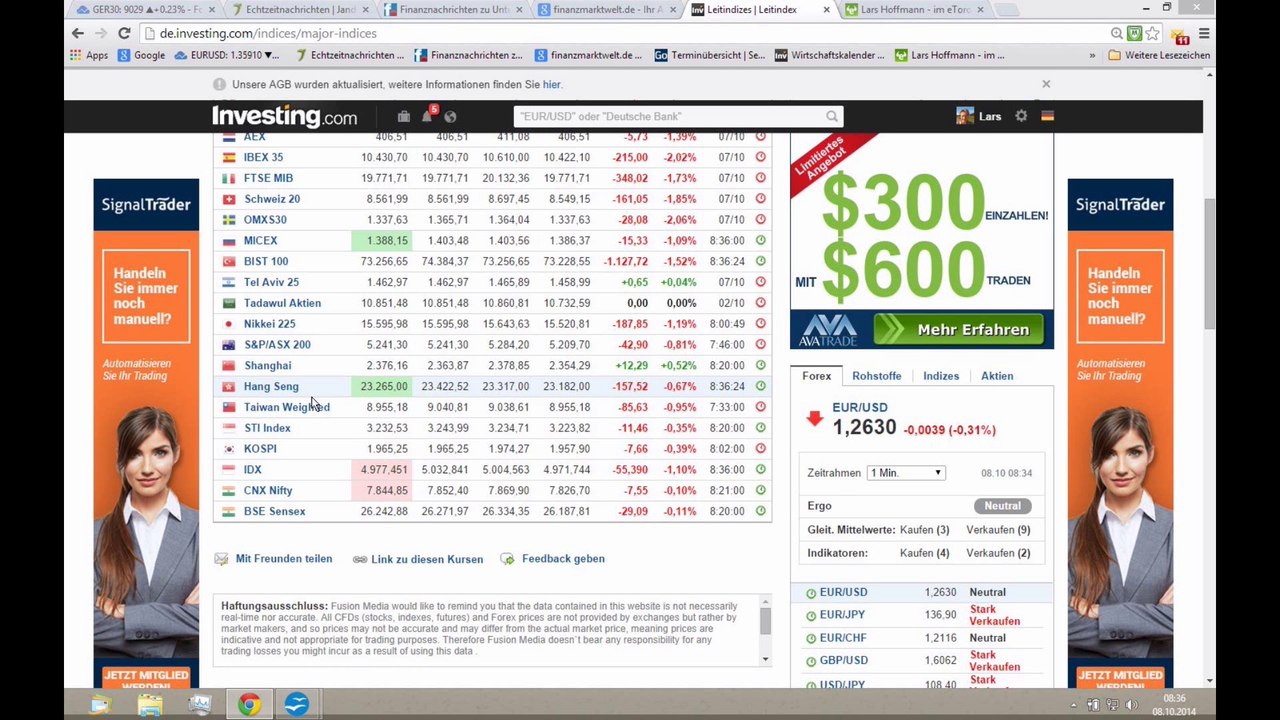The width and height of the screenshot is (1280, 720).
Task: Switch to the Forex tab
Action: [x=816, y=376]
